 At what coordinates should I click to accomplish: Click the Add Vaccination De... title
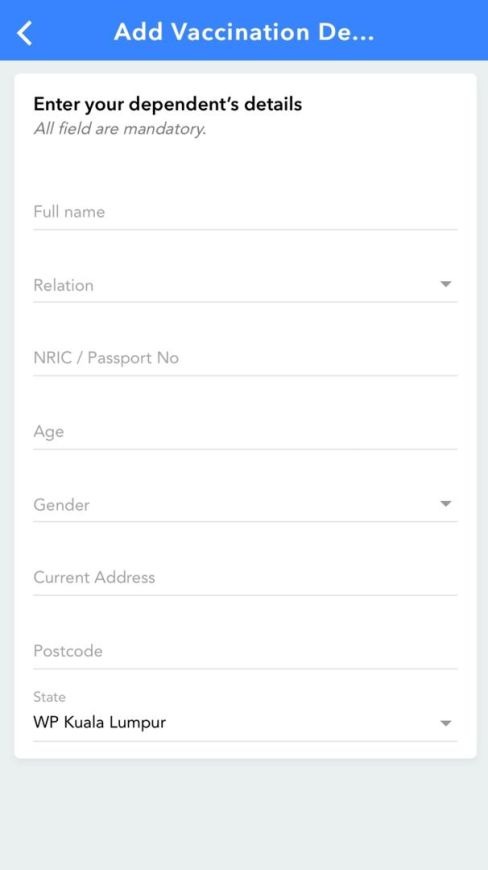tap(244, 32)
